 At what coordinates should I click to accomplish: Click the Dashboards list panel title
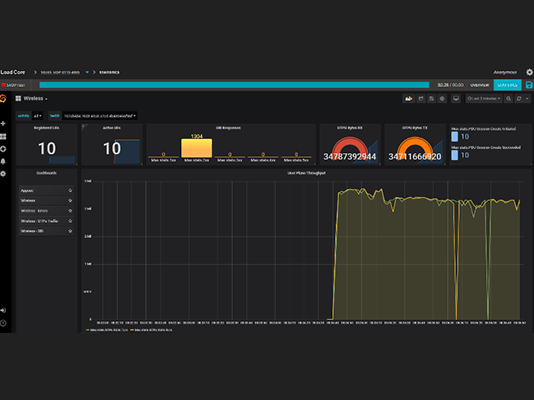click(x=47, y=173)
